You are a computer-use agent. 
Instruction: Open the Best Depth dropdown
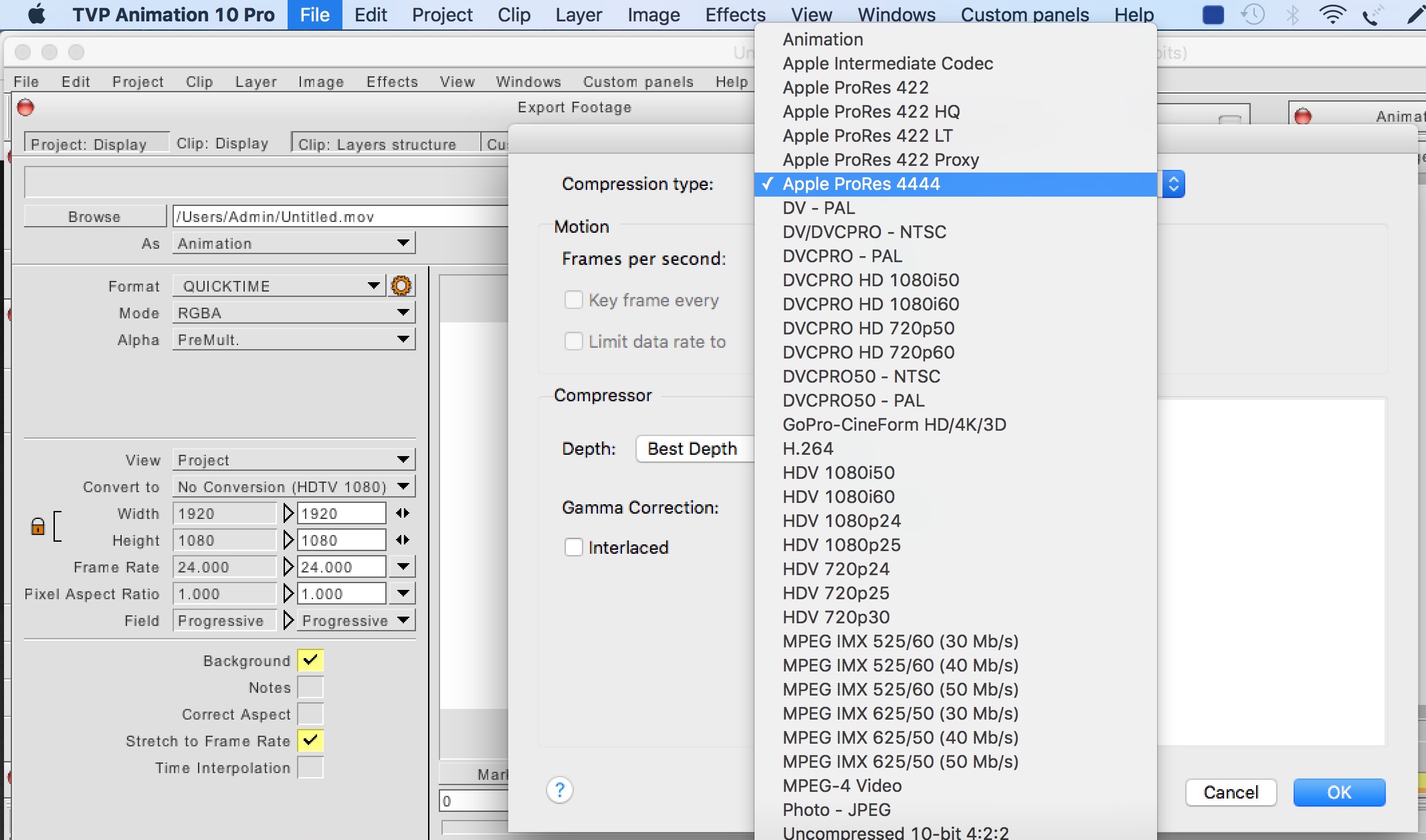(695, 449)
